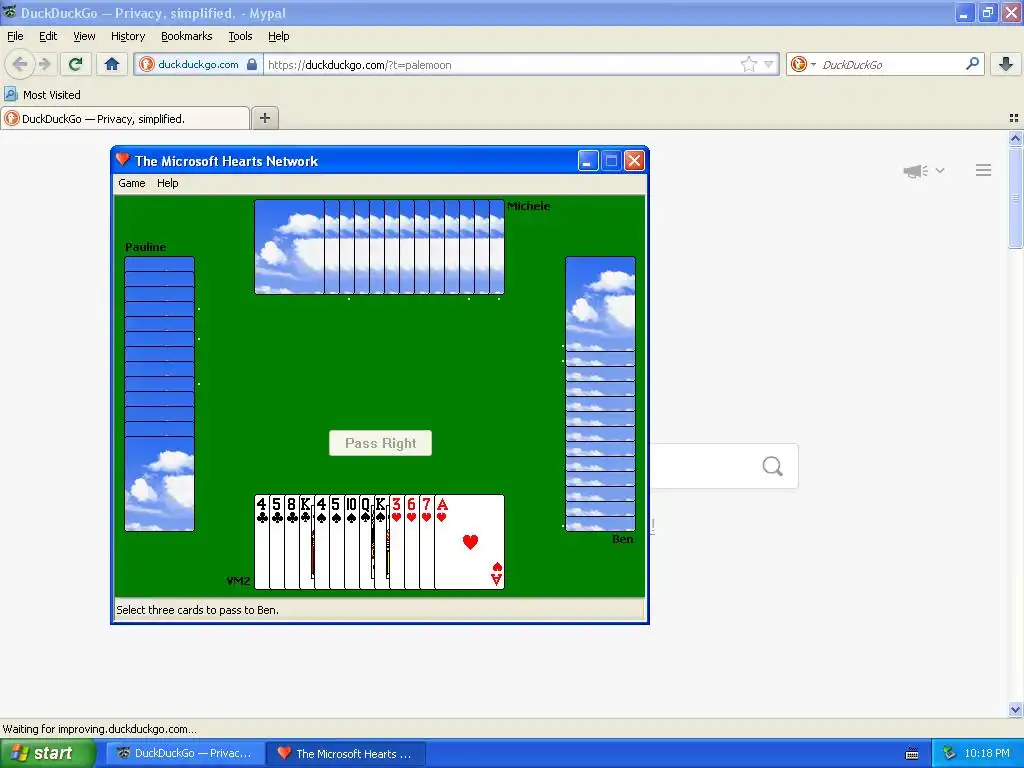Viewport: 1024px width, 768px height.
Task: Click the network connection tray icon
Action: [950, 754]
